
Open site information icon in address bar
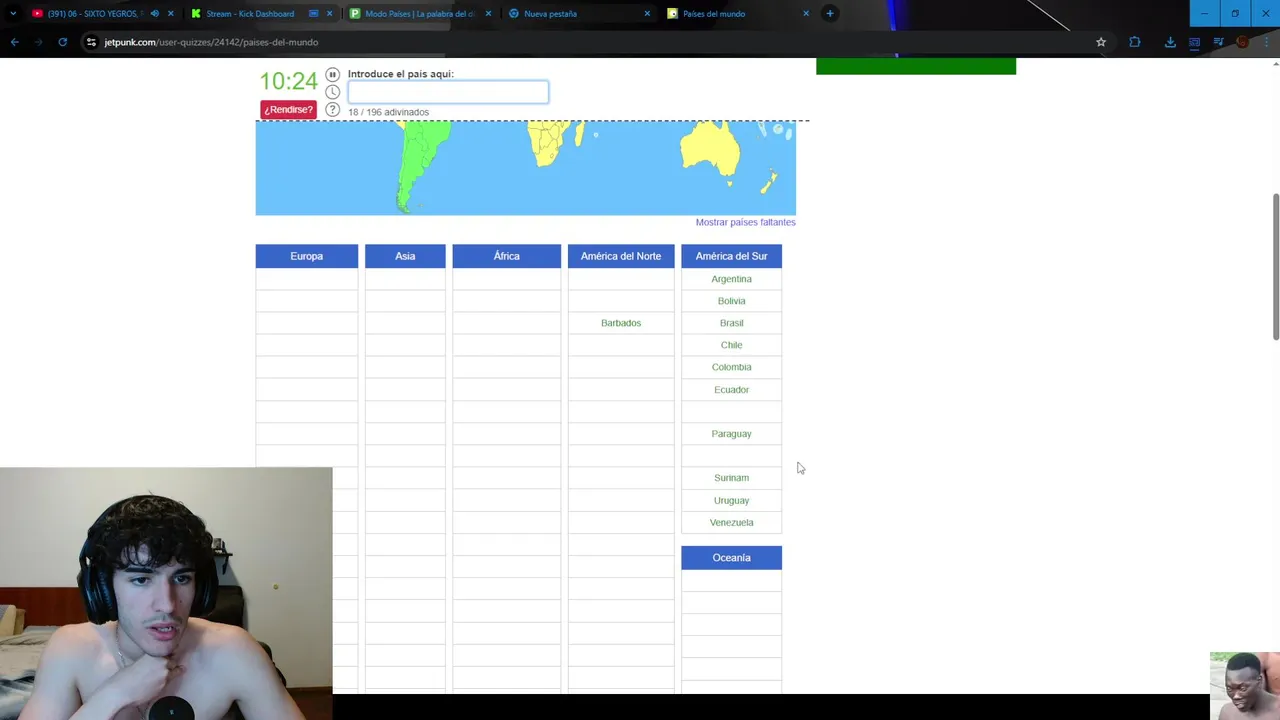91,42
